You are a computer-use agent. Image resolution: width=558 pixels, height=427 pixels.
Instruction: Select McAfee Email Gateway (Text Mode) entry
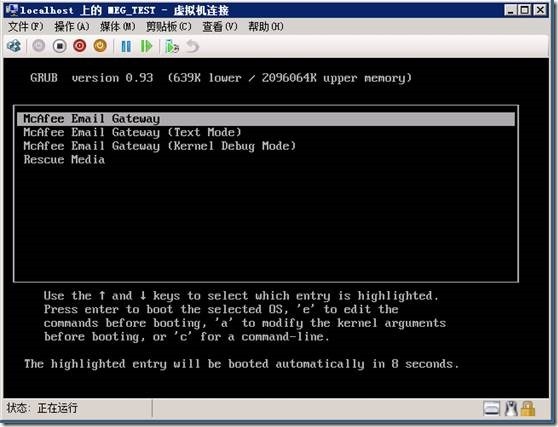coord(132,132)
